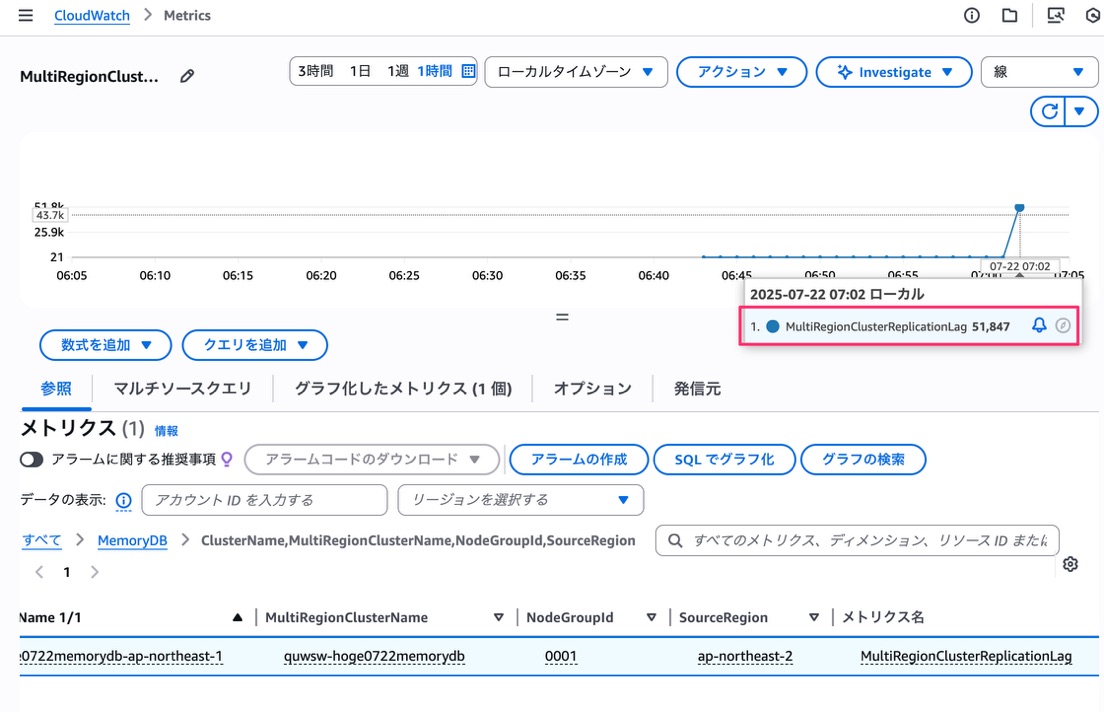Screen dimensions: 1104x712
Task: Open graph type 線 dropdown
Action: 1039,72
